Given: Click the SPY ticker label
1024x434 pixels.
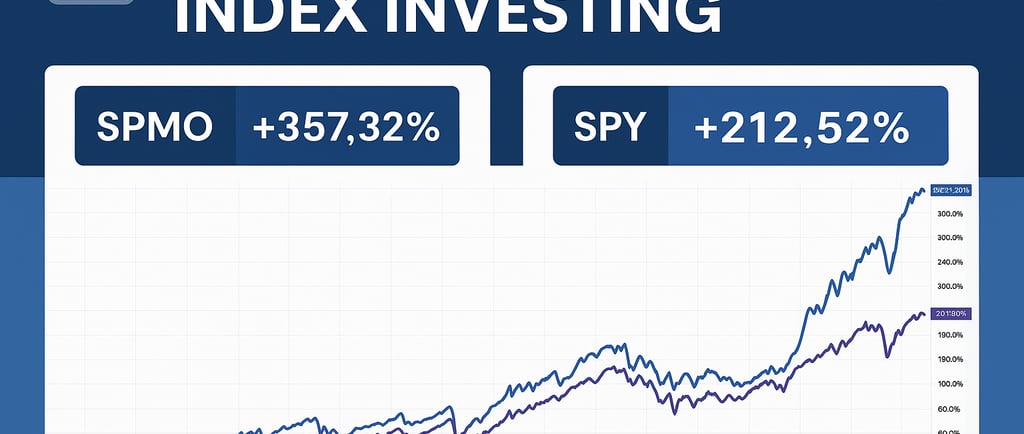Looking at the screenshot, I should 610,127.
